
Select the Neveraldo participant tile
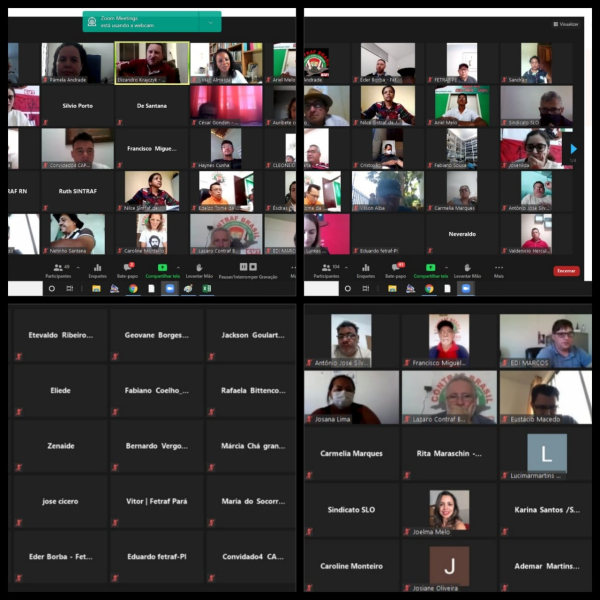[x=462, y=234]
